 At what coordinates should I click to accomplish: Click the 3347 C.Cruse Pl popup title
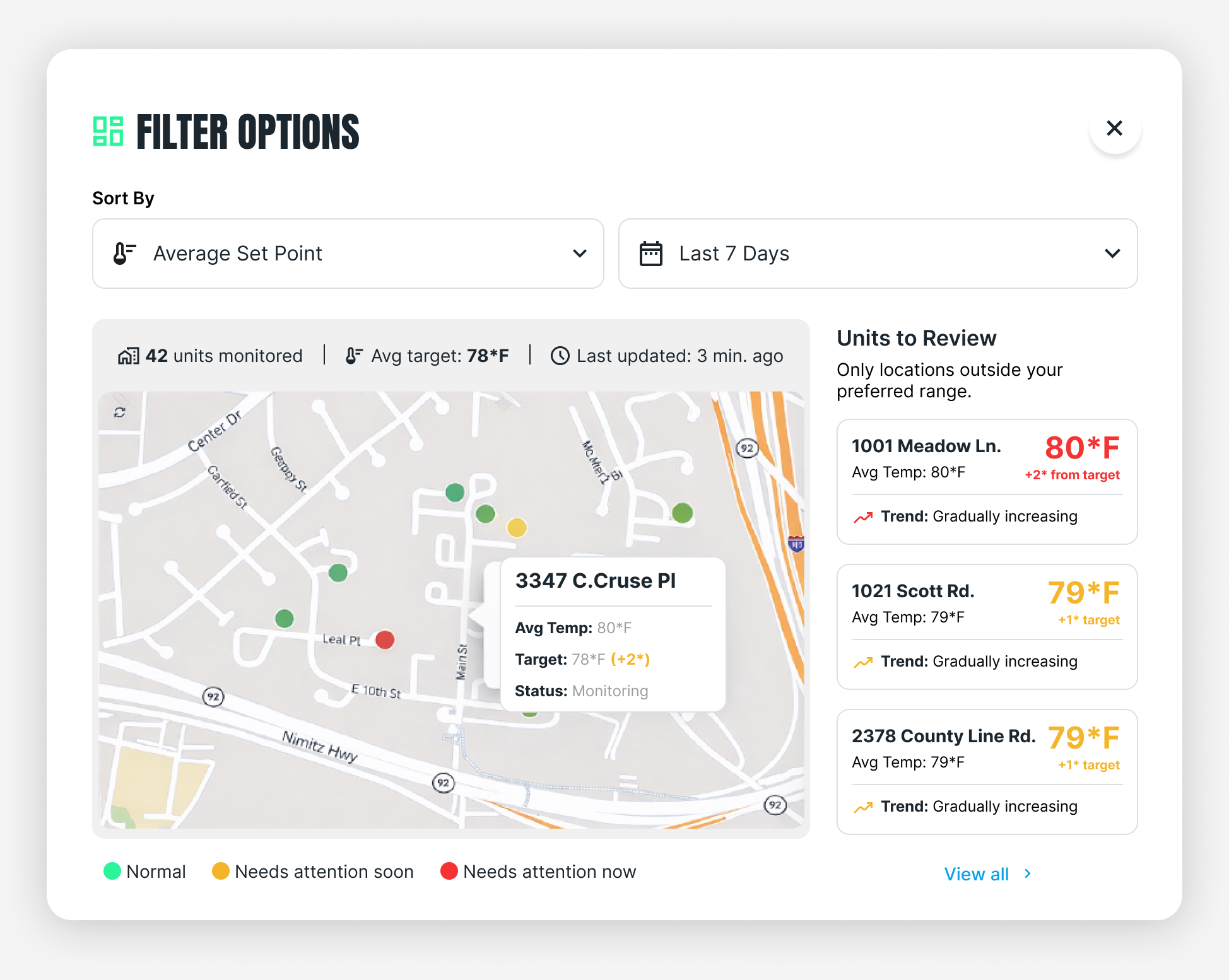[595, 580]
